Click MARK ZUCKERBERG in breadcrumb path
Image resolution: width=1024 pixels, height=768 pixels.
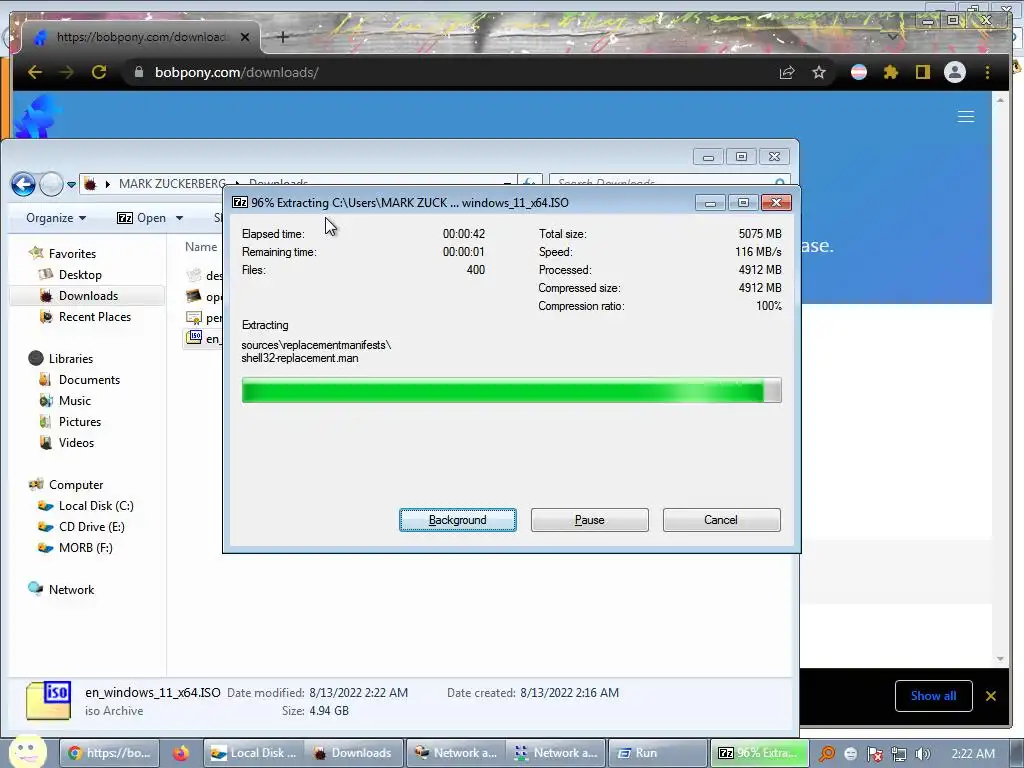172,184
